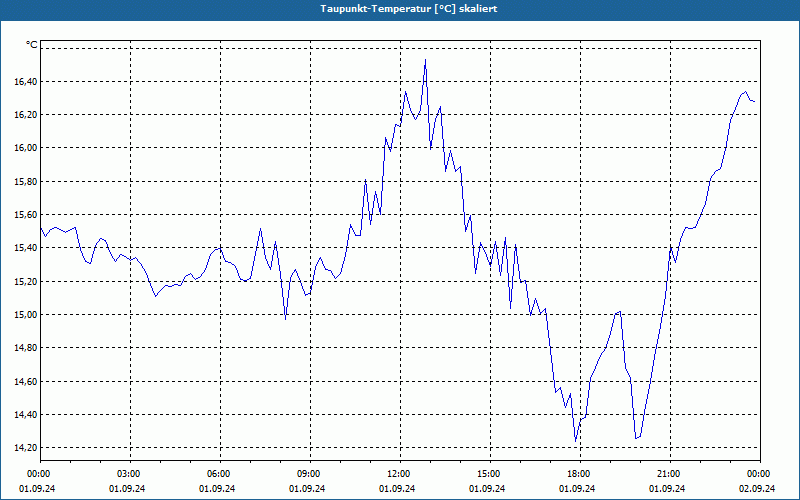Click the 09:00 time axis label
The height and width of the screenshot is (500, 800).
(x=310, y=473)
